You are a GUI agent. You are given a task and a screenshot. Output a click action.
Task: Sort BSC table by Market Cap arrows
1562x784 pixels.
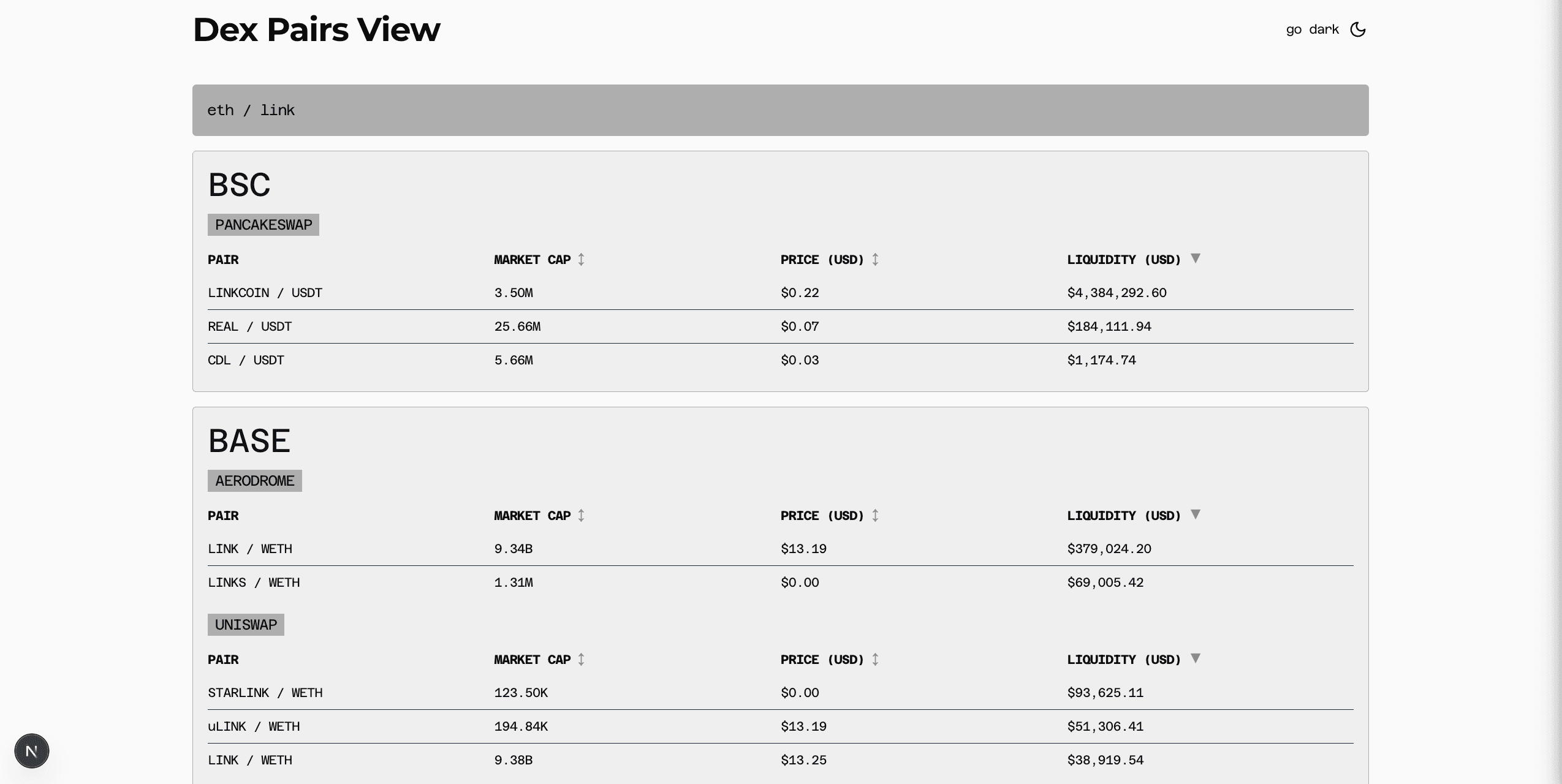(580, 260)
